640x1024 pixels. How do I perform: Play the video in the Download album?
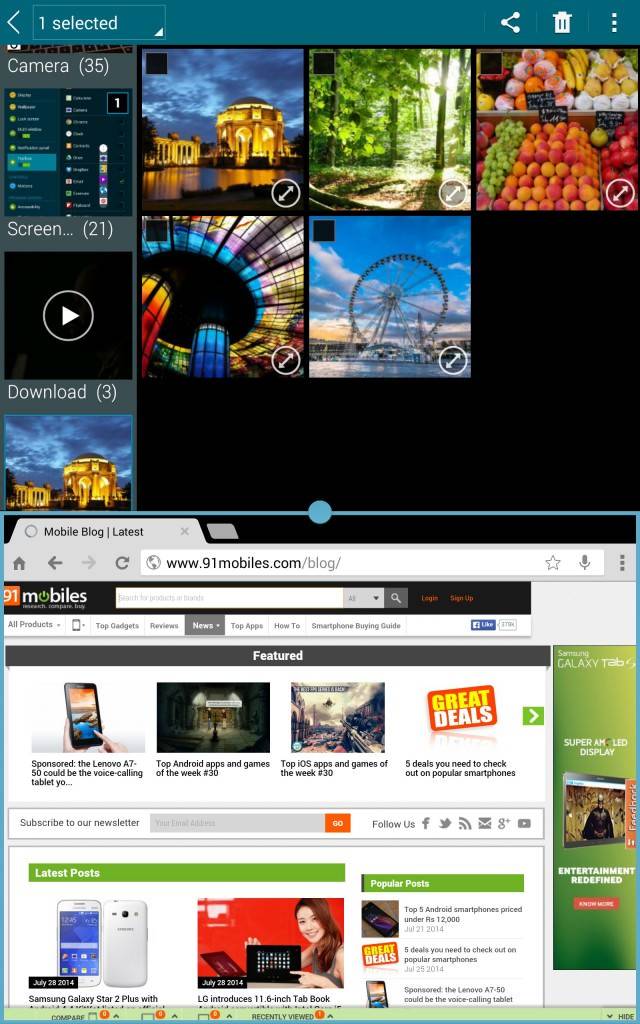click(x=68, y=315)
